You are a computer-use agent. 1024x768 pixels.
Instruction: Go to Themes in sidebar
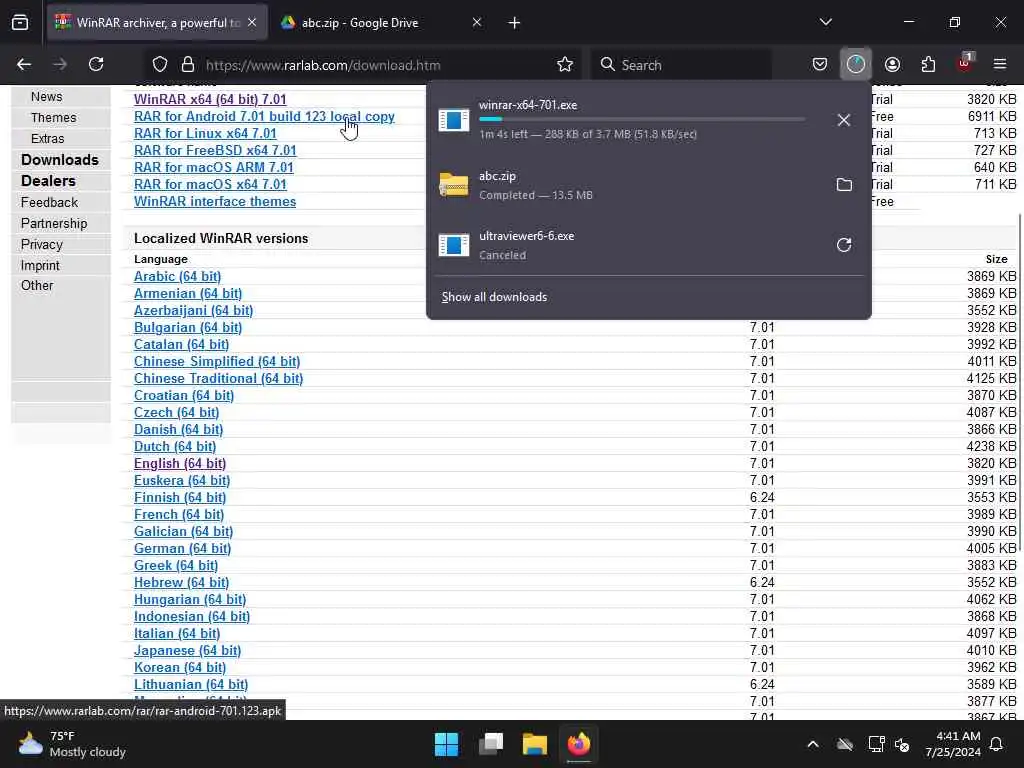(x=54, y=118)
